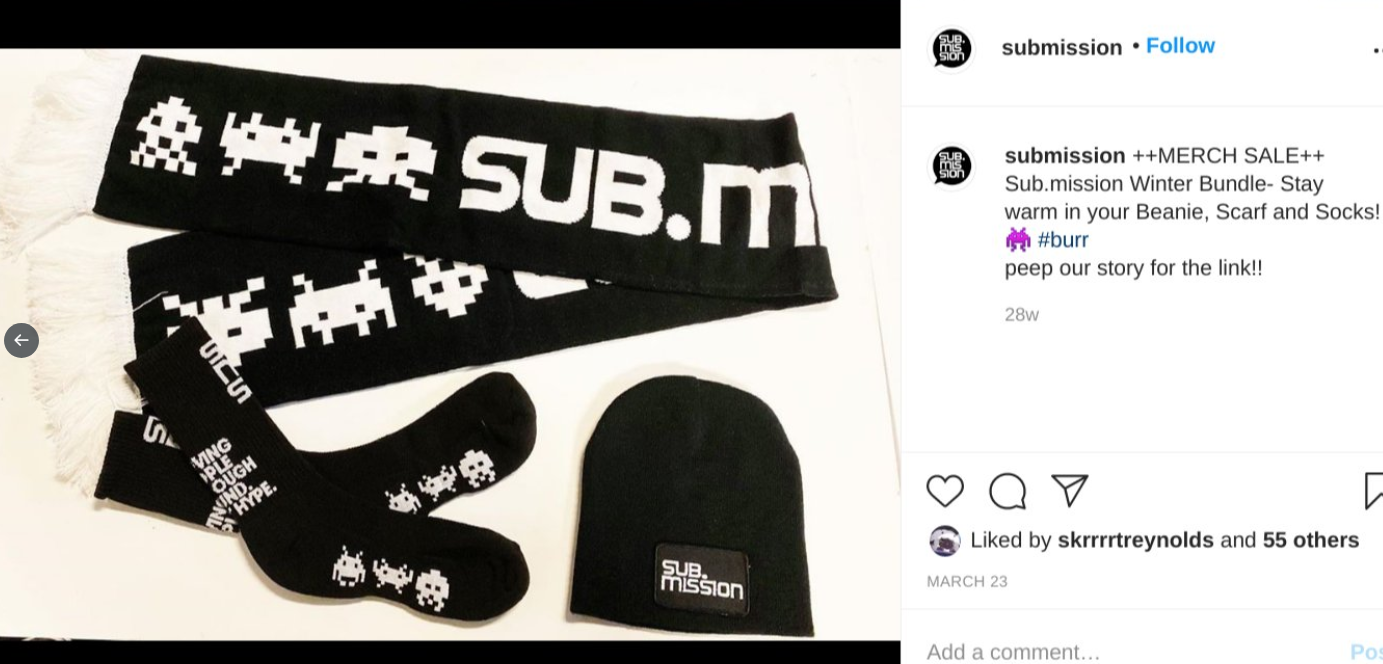The image size is (1383, 664).
Task: Open the #burr hashtag
Action: coord(1062,240)
